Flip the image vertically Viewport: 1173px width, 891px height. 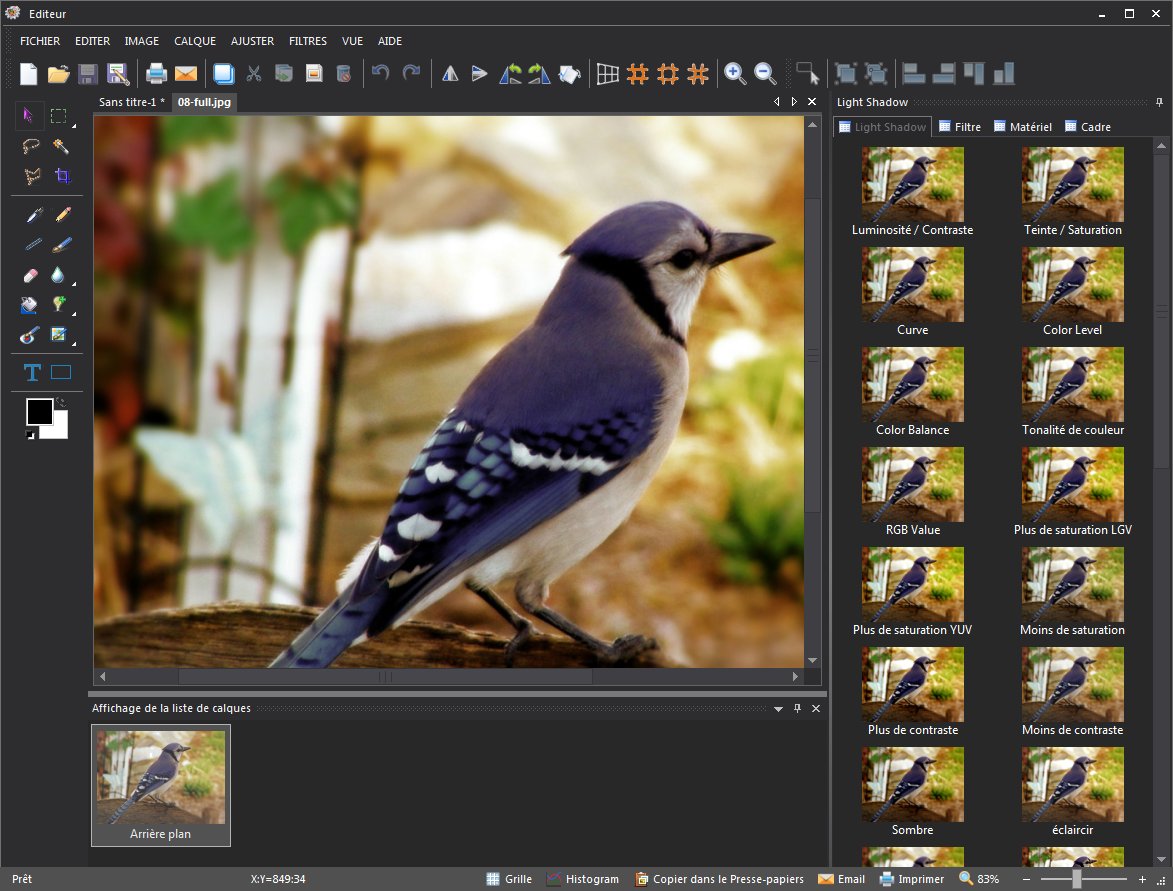pos(480,73)
